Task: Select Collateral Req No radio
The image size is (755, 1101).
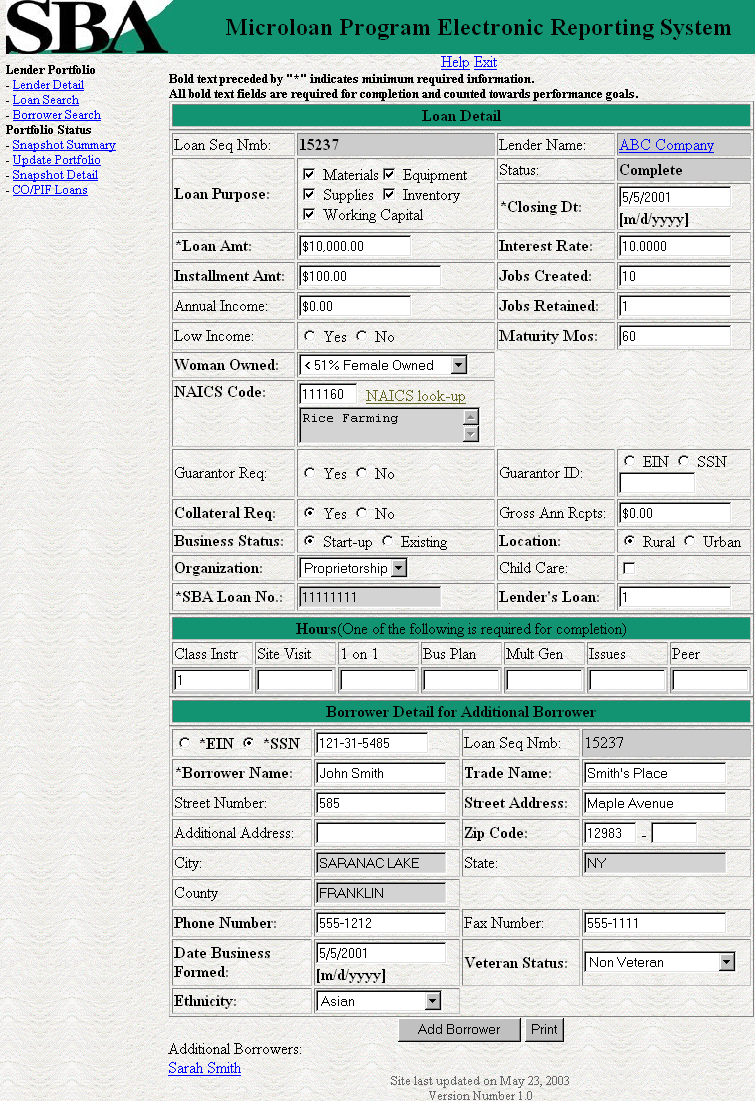Action: (x=361, y=513)
